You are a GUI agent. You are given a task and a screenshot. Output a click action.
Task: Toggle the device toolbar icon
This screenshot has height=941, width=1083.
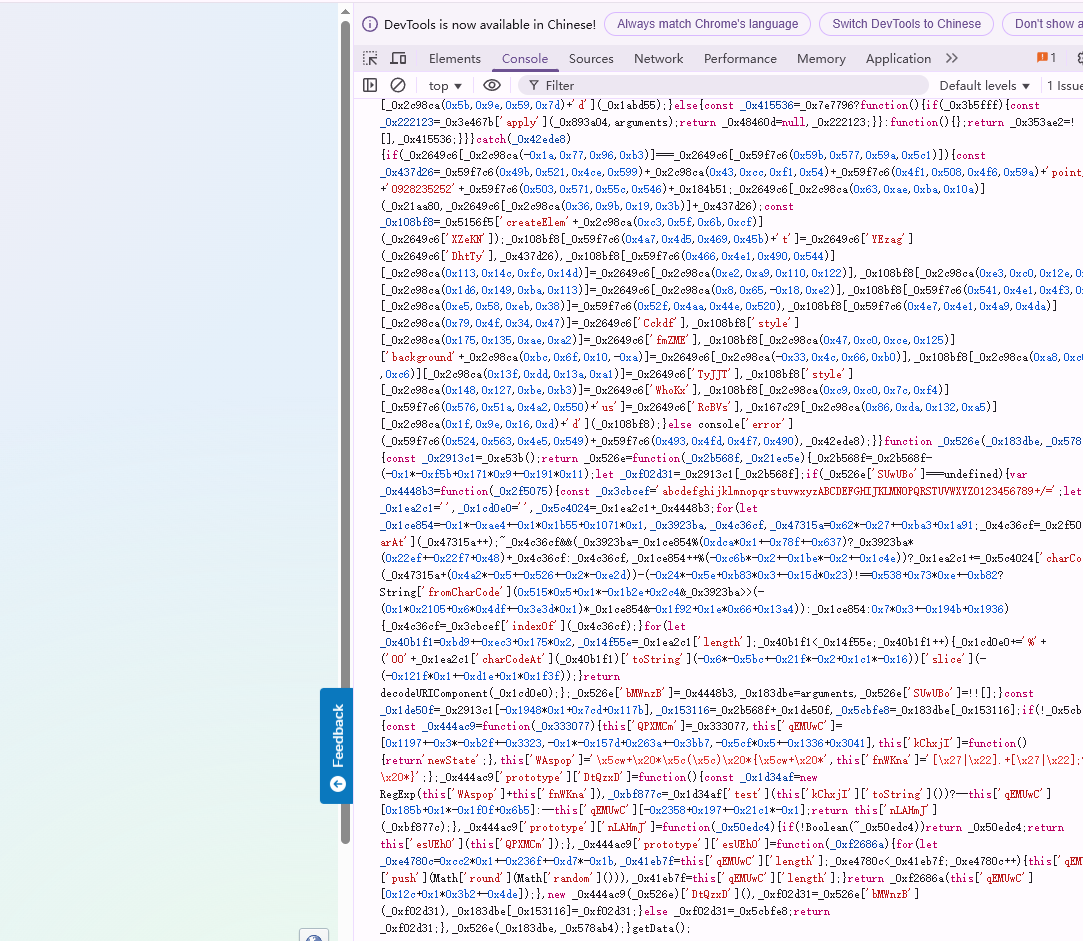399,58
